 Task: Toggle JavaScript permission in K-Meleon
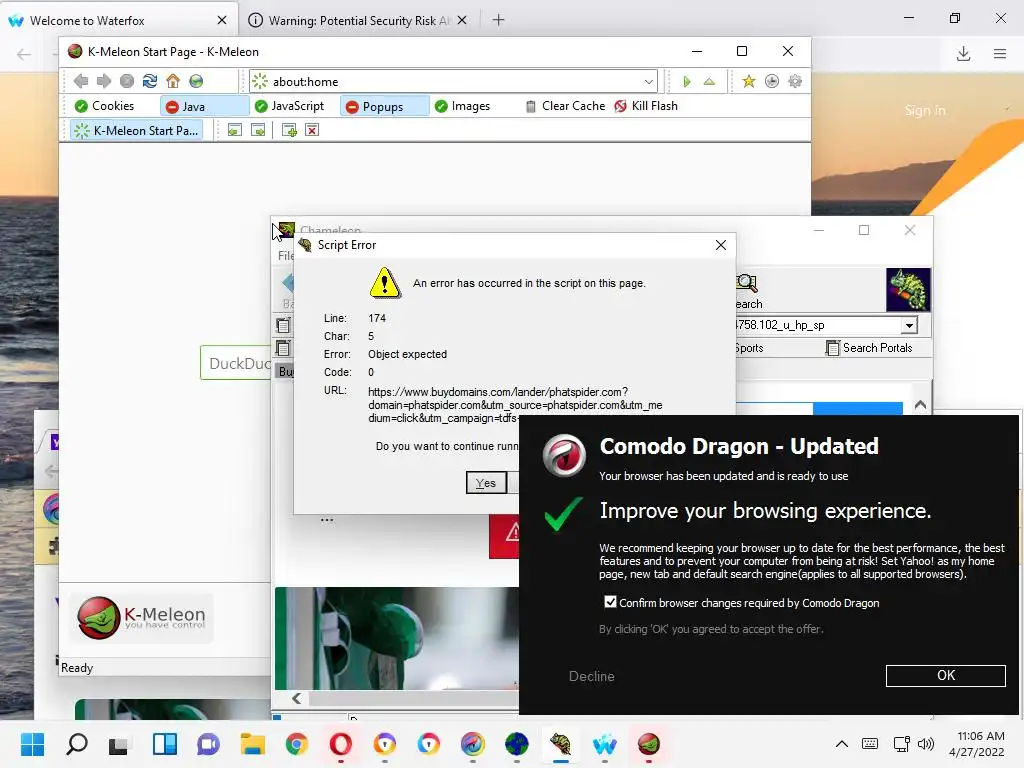pyautogui.click(x=289, y=106)
